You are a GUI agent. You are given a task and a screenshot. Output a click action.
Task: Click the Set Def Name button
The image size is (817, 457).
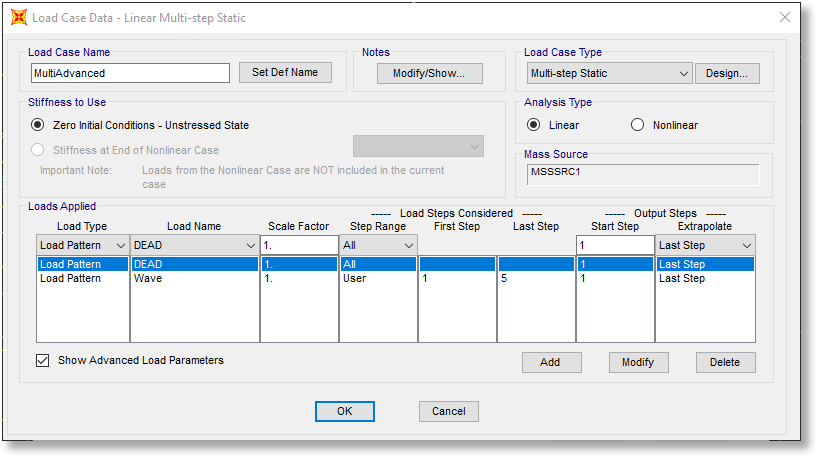click(x=284, y=73)
